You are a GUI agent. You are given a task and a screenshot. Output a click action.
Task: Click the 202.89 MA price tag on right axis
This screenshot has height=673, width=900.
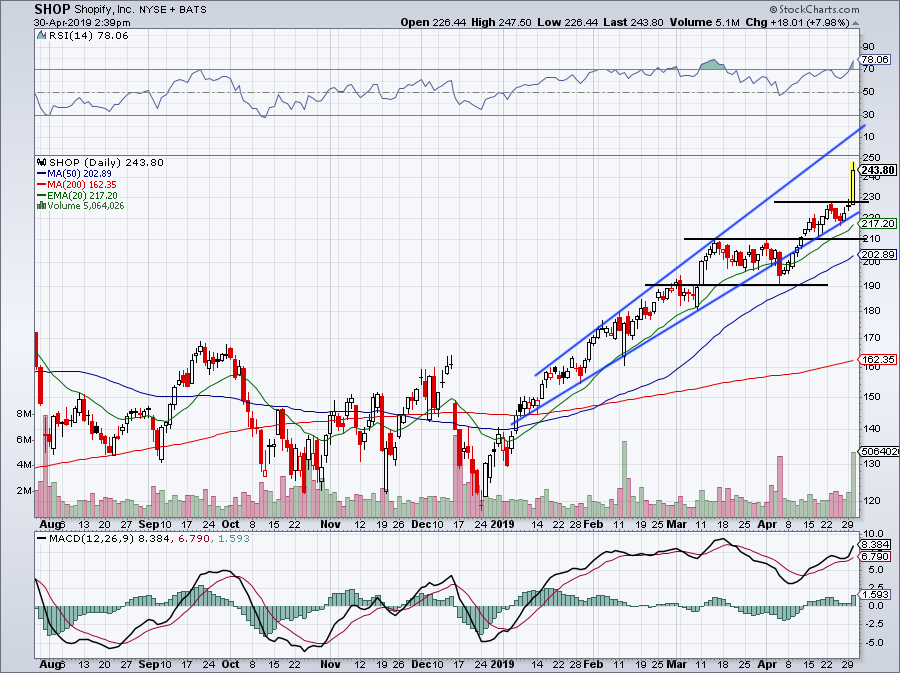click(x=878, y=255)
